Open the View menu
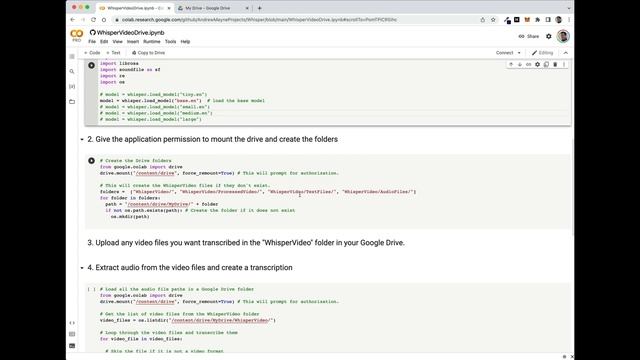Image resolution: width=640 pixels, height=360 pixels. 118,42
